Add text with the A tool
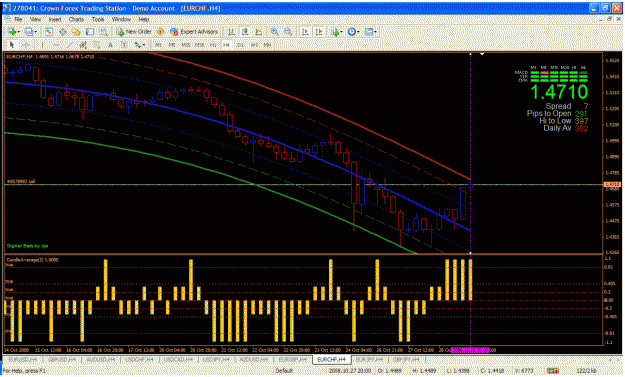 pos(110,45)
